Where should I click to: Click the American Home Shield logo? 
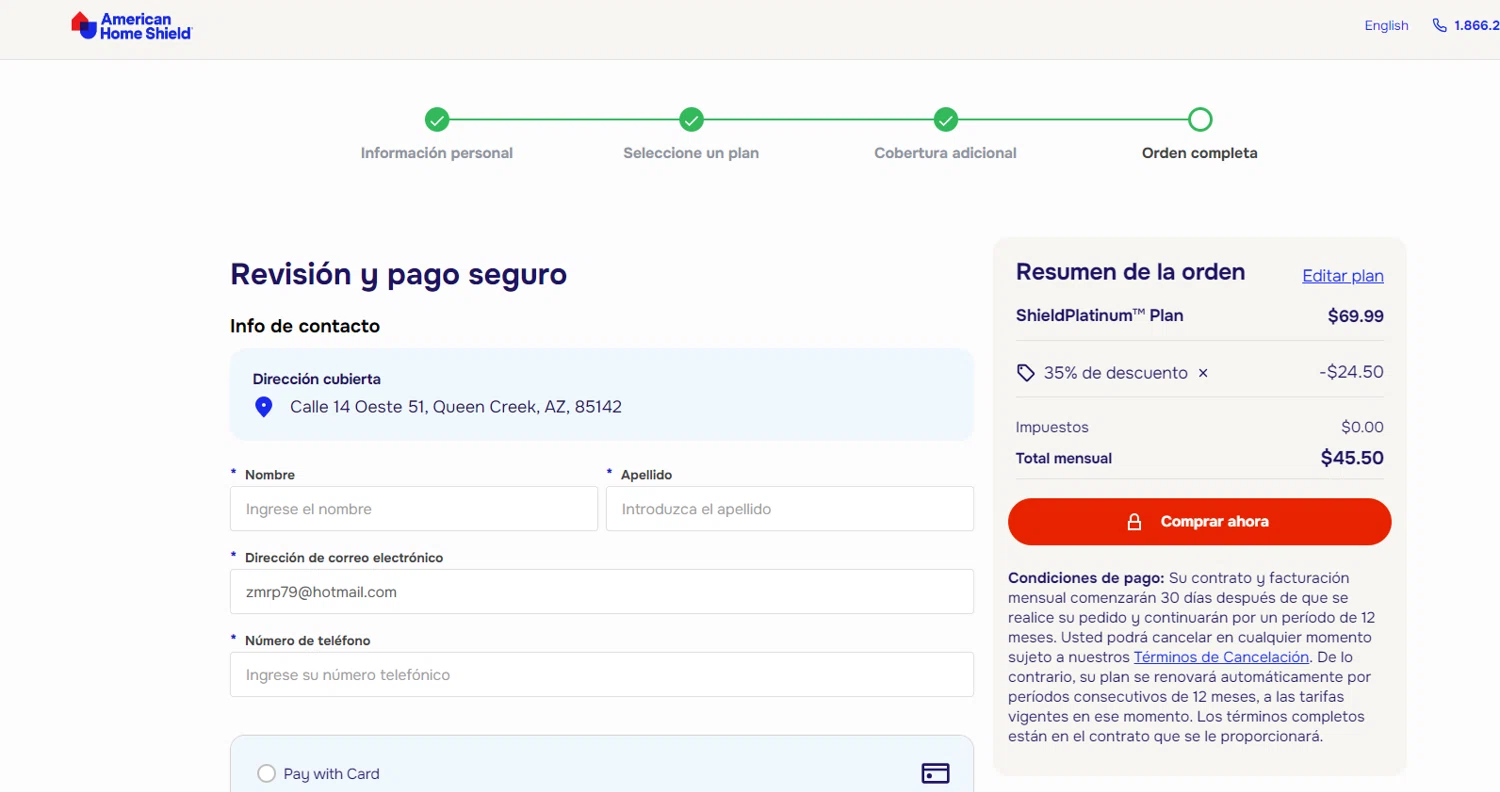click(131, 26)
